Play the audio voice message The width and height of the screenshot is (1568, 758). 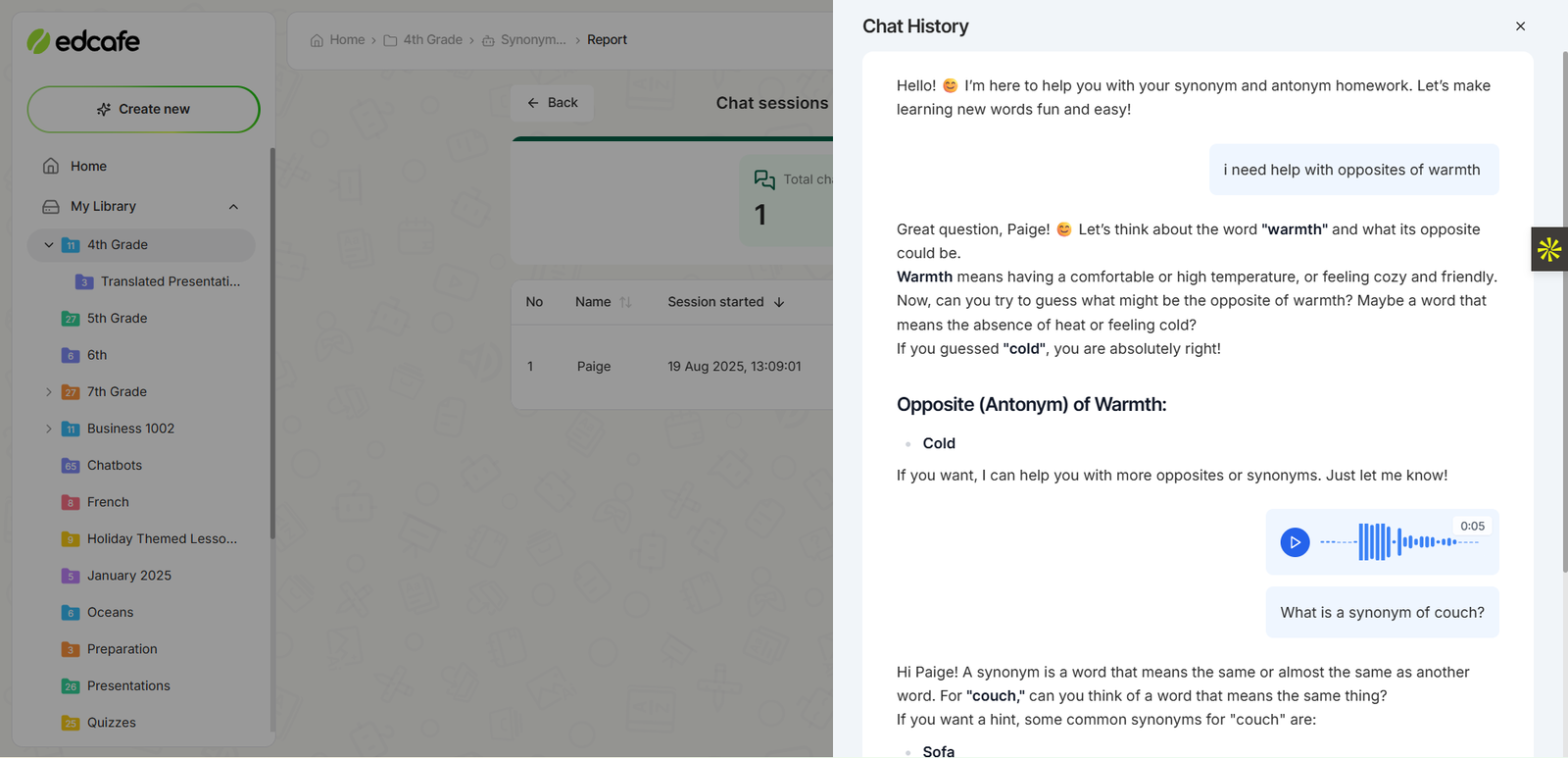click(1295, 542)
